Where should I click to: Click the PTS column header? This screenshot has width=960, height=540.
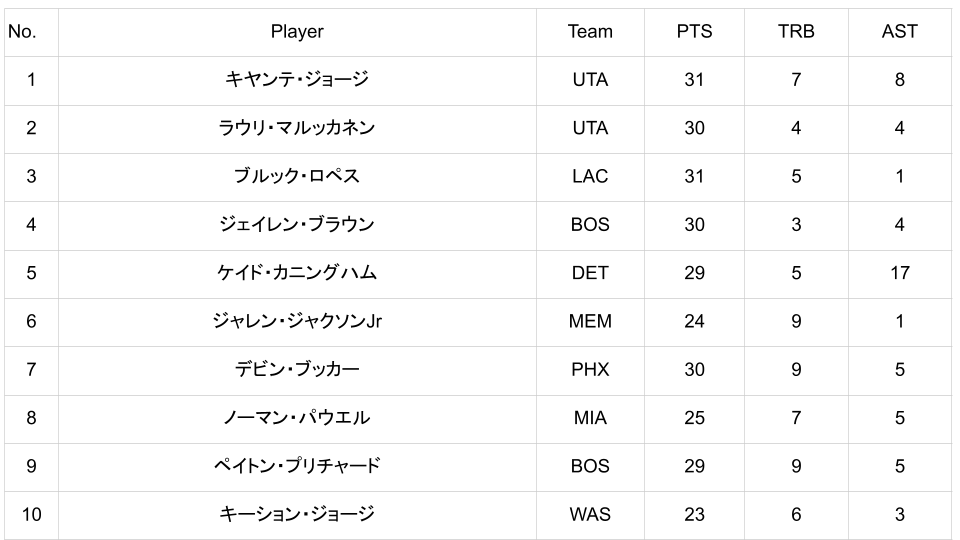tap(694, 32)
